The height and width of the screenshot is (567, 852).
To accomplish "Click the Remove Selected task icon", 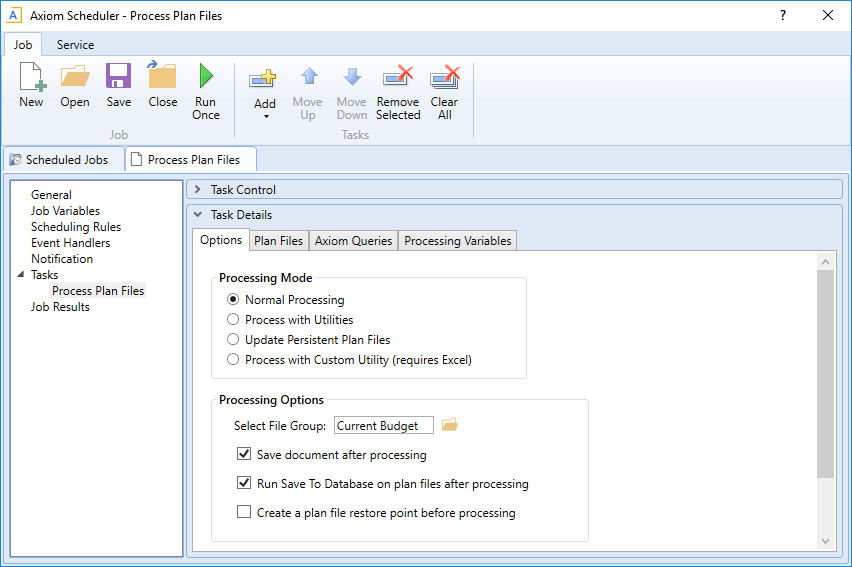I will coord(398,77).
